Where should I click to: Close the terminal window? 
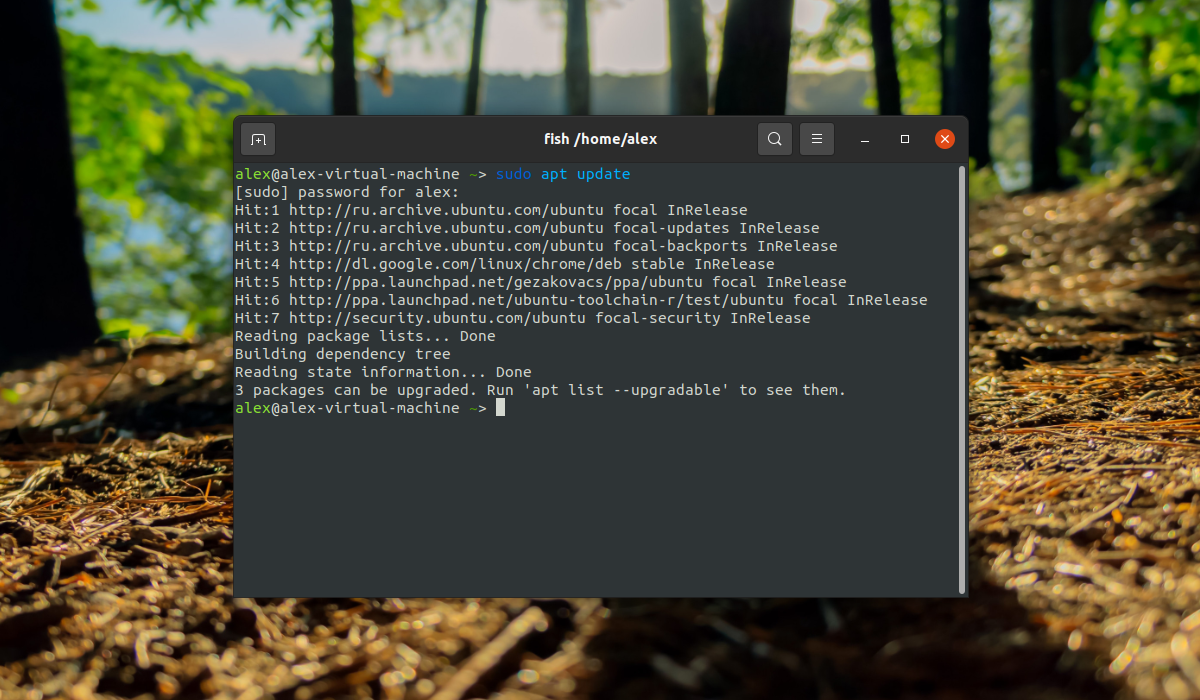[x=945, y=139]
